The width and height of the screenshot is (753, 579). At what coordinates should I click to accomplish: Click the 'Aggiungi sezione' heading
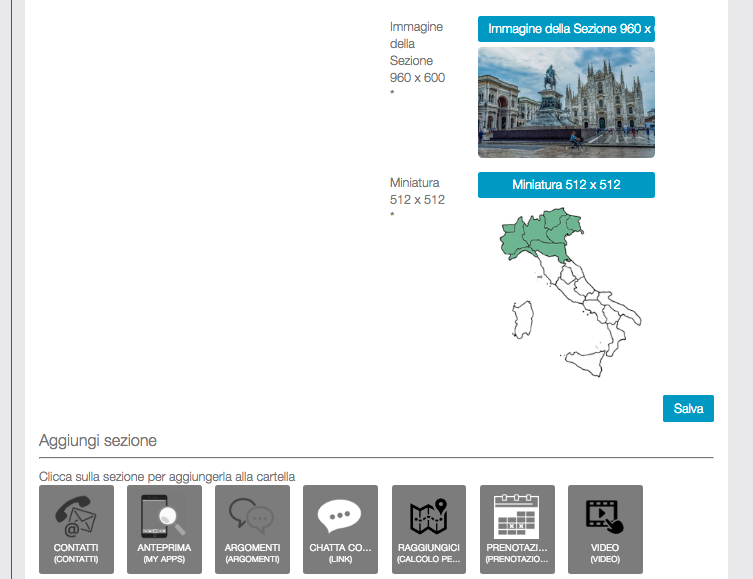(98, 440)
